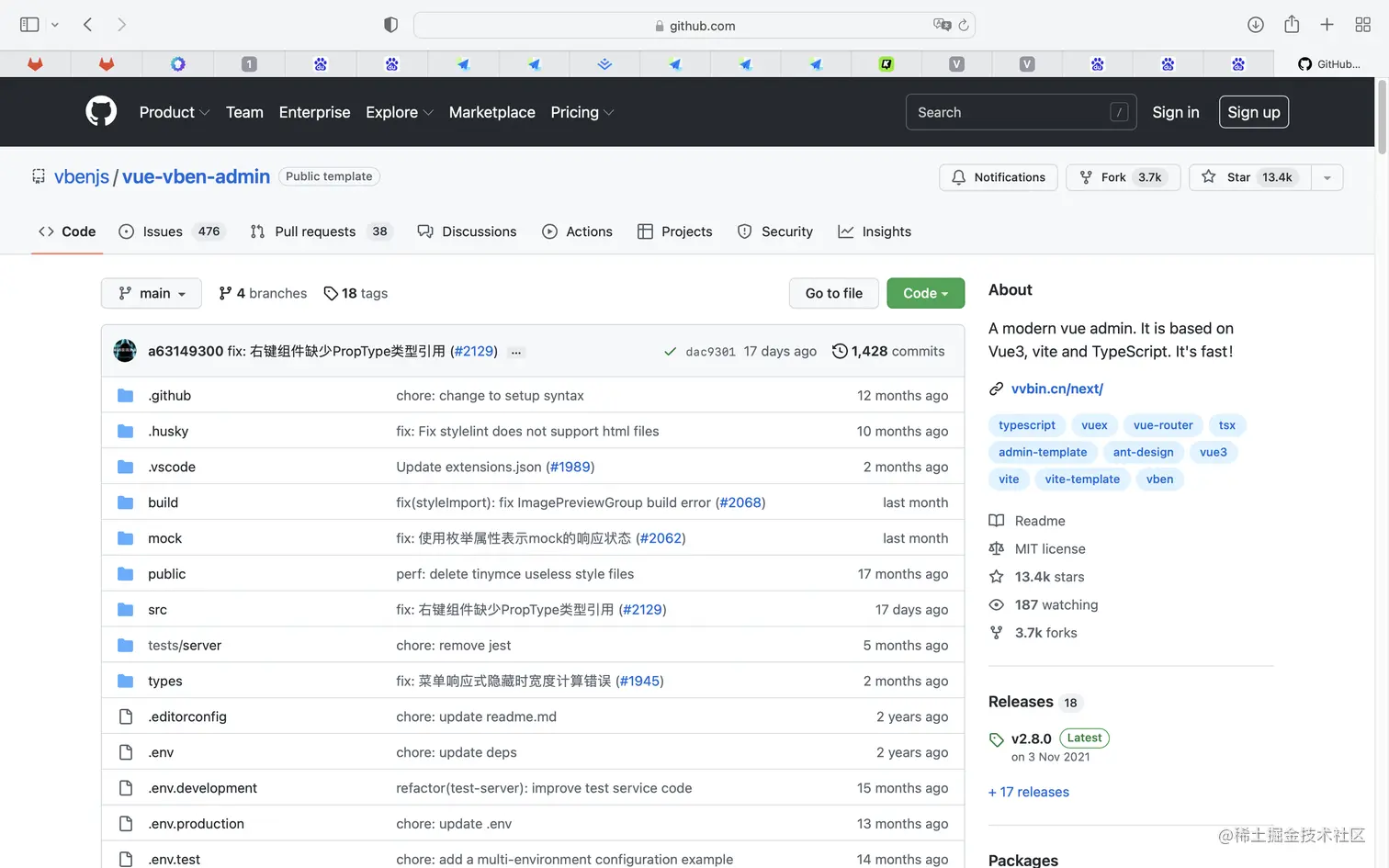Viewport: 1389px width, 868px height.
Task: Click the commit author avatar
Action: pos(125,351)
